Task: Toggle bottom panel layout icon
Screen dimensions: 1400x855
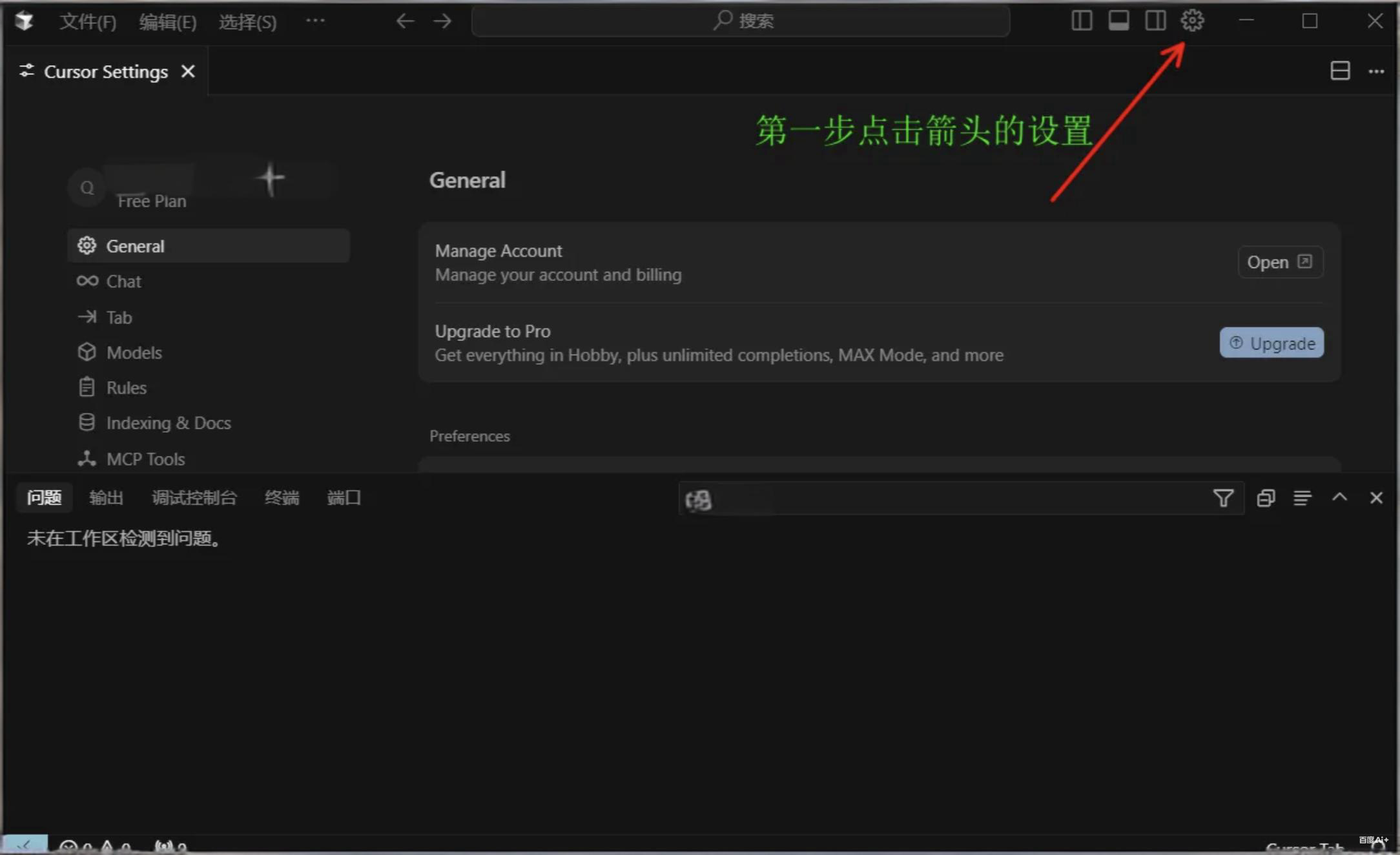Action: [1118, 21]
